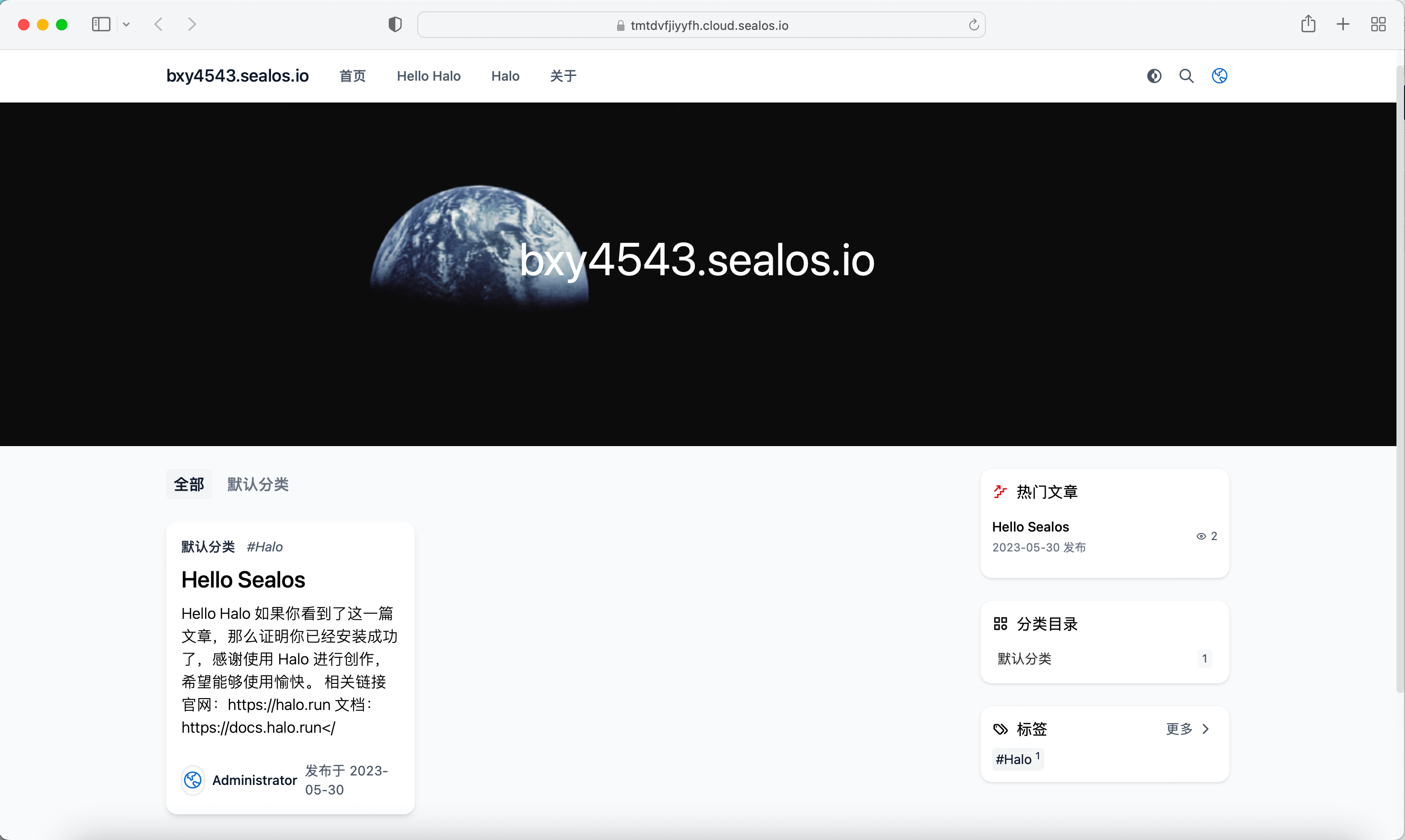Toggle dark mode with half-circle icon
Image resolution: width=1405 pixels, height=840 pixels.
(x=1153, y=76)
